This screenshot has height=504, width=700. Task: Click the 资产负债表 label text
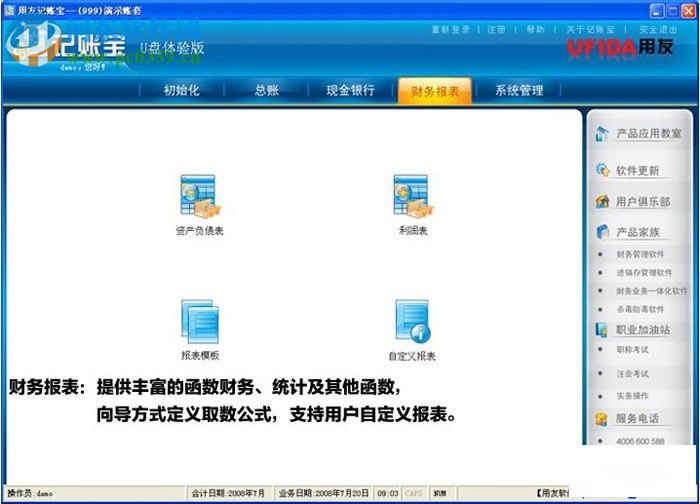(x=200, y=231)
